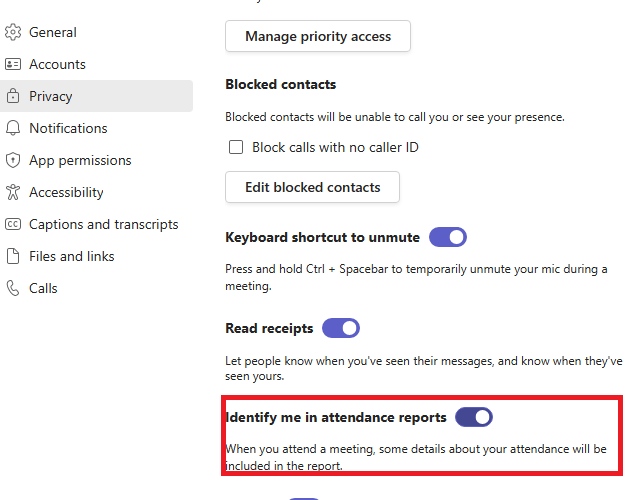Click Edit blocked contacts button
The width and height of the screenshot is (633, 500).
[x=312, y=187]
